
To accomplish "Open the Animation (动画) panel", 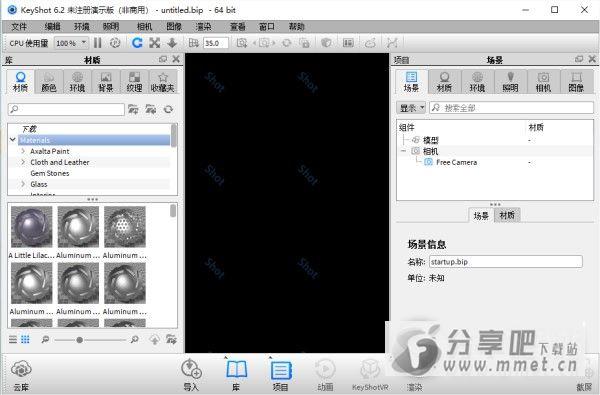I will coord(325,375).
